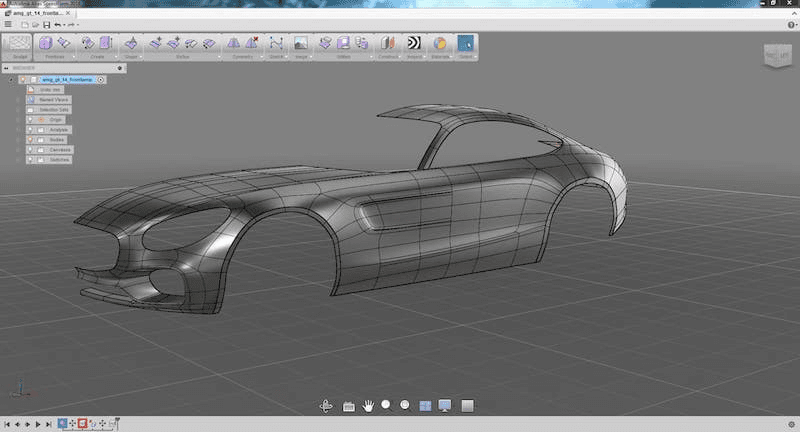
Task: Collapse the root component amg_gt tree node
Action: point(10,79)
